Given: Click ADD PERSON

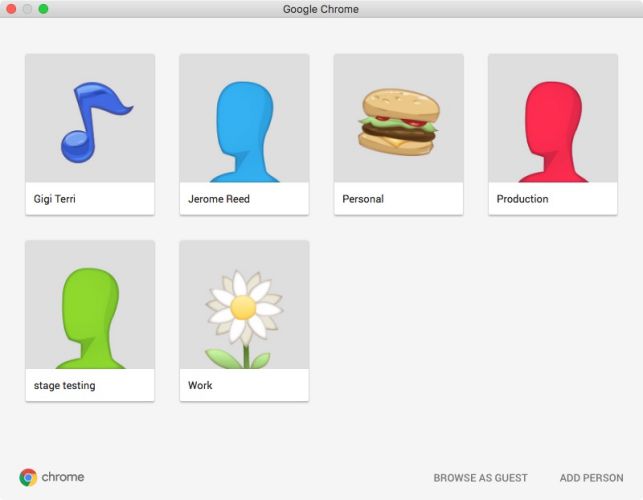Looking at the screenshot, I should 591,478.
